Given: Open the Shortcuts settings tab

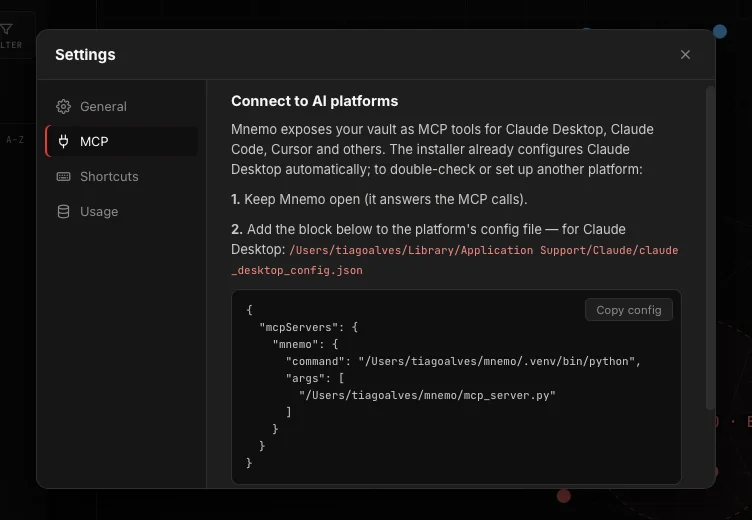Looking at the screenshot, I should [x=121, y=177].
